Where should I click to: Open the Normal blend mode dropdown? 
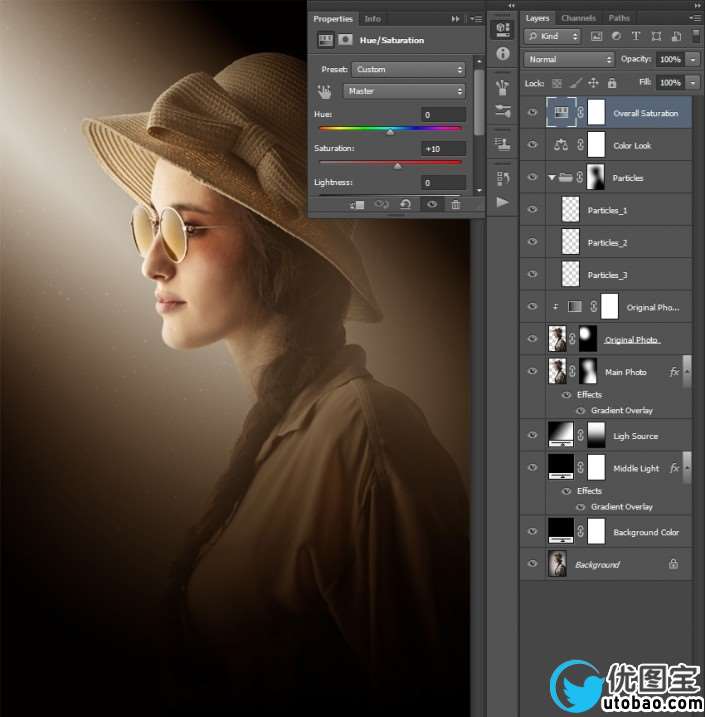click(566, 60)
